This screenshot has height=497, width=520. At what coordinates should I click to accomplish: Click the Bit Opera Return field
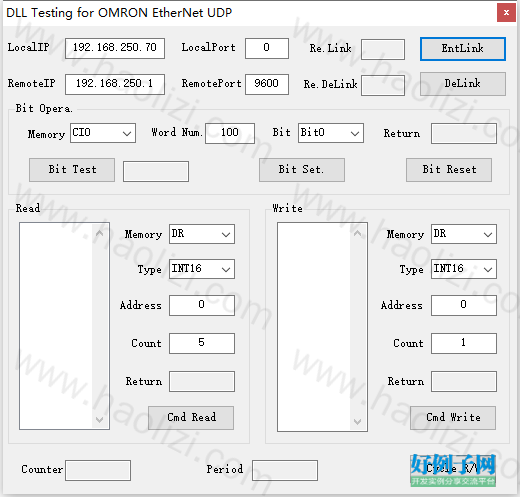[x=464, y=133]
